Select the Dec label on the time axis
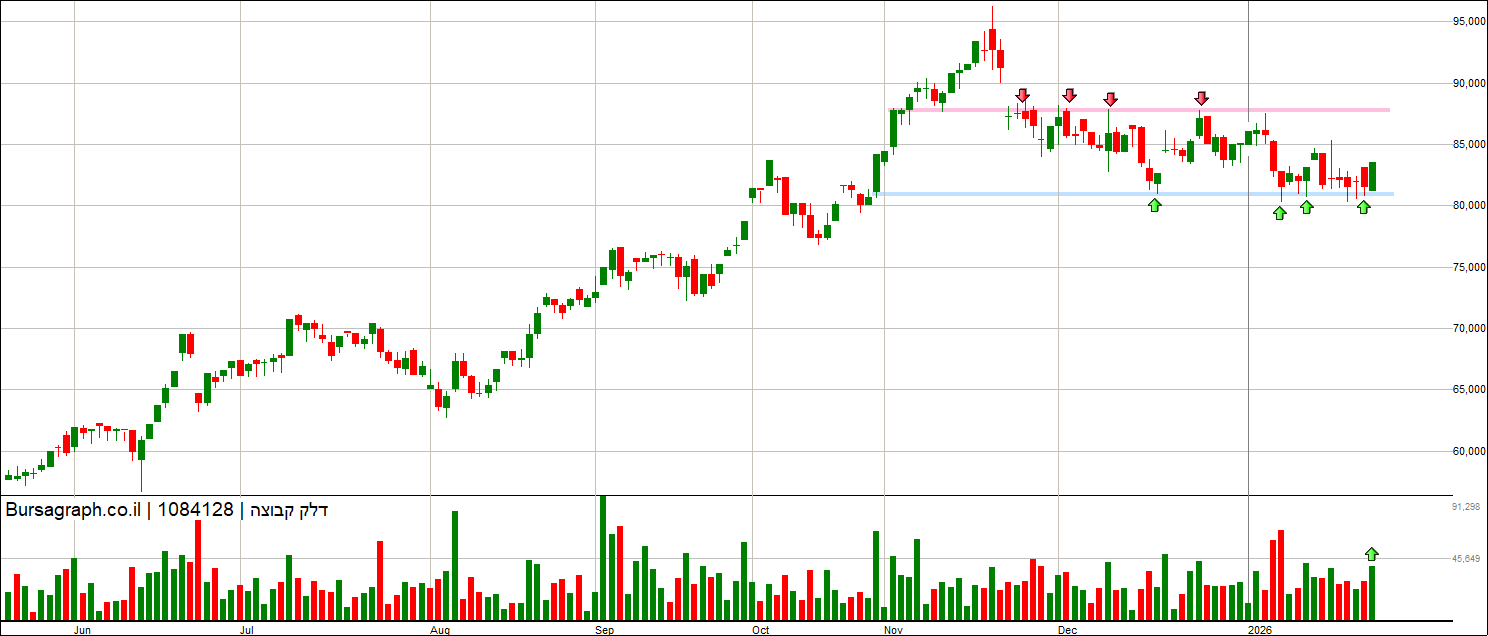The width and height of the screenshot is (1488, 636). 1067,630
